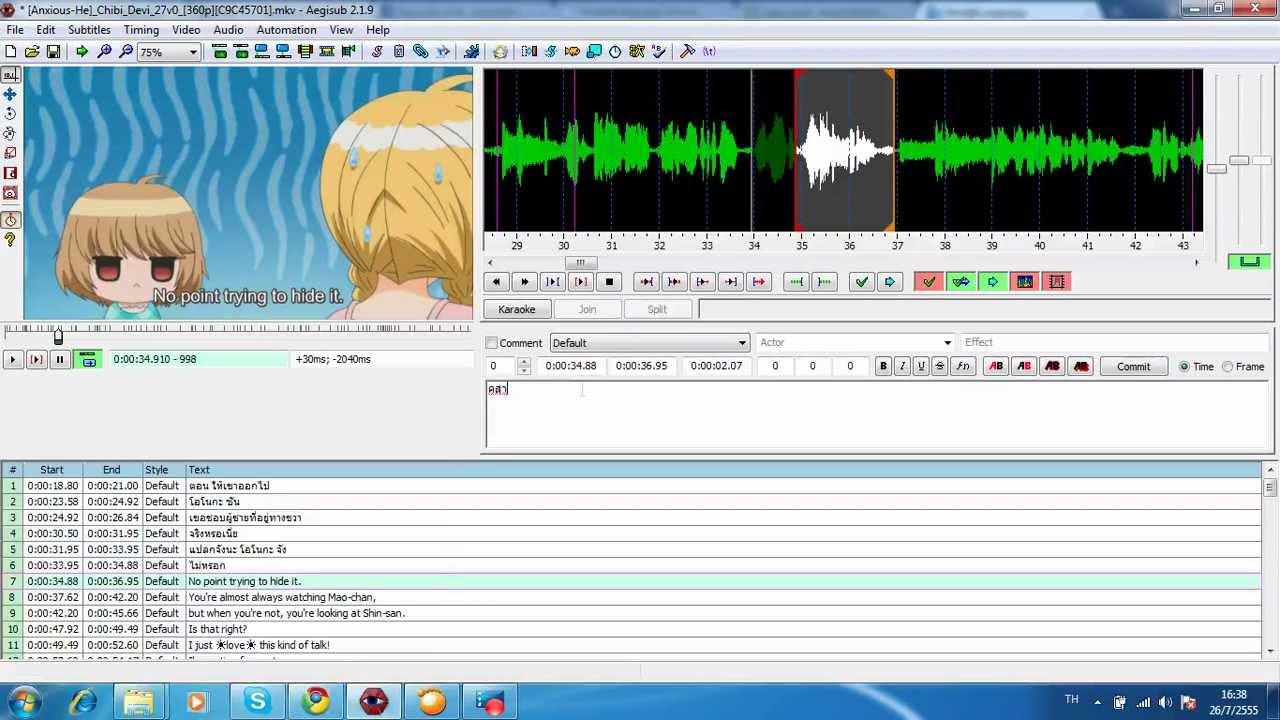Click the Karaoke button
1280x720 pixels.
[517, 310]
